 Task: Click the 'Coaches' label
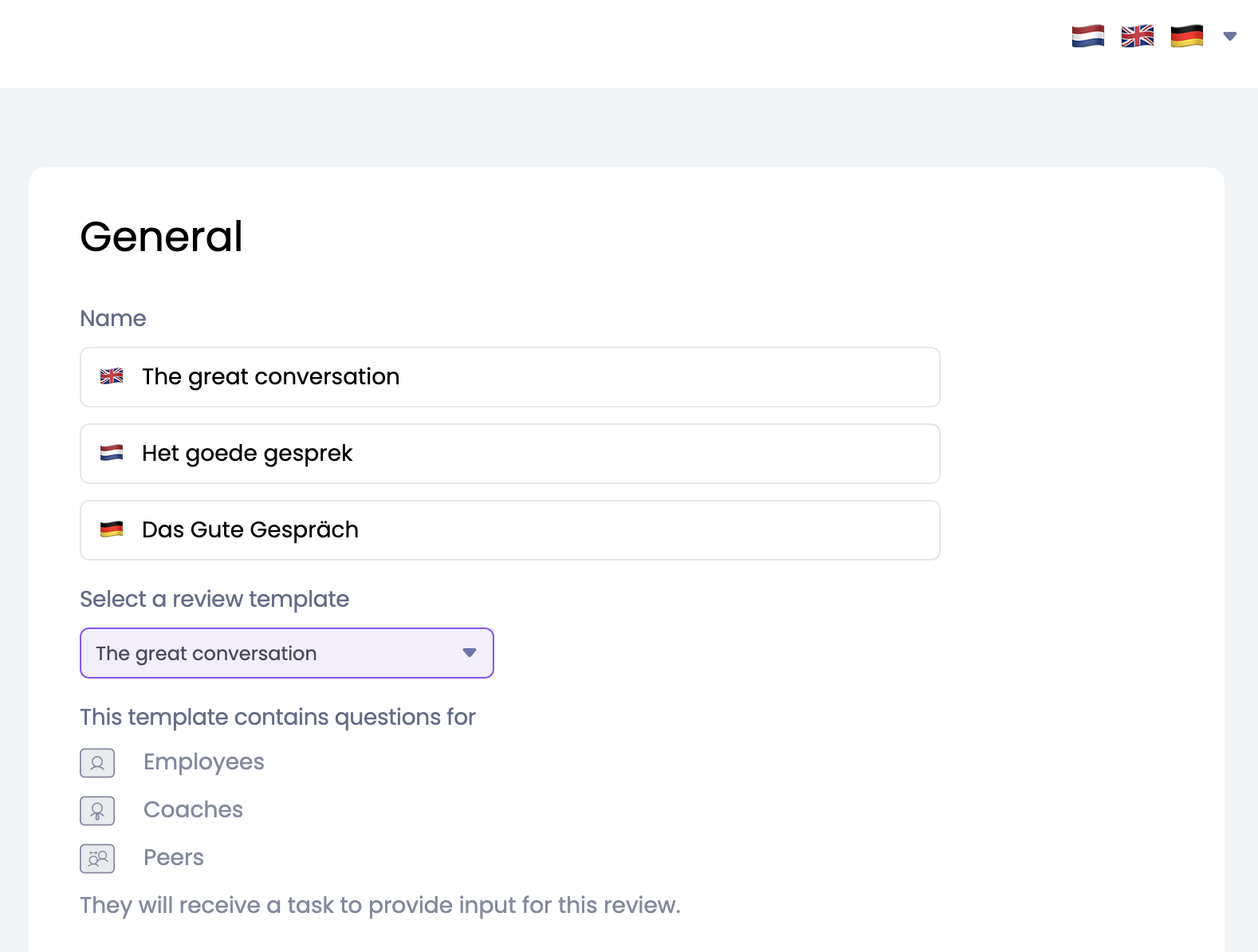click(x=193, y=810)
